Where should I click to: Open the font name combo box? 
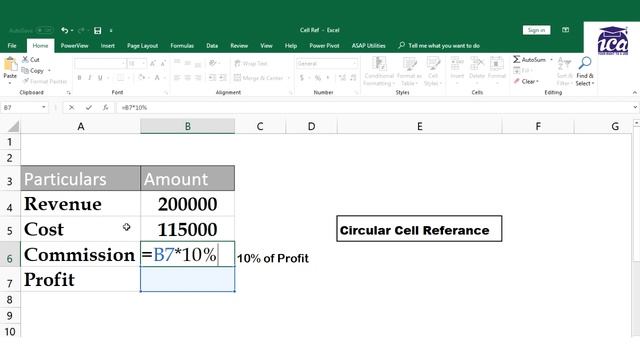coord(100,64)
